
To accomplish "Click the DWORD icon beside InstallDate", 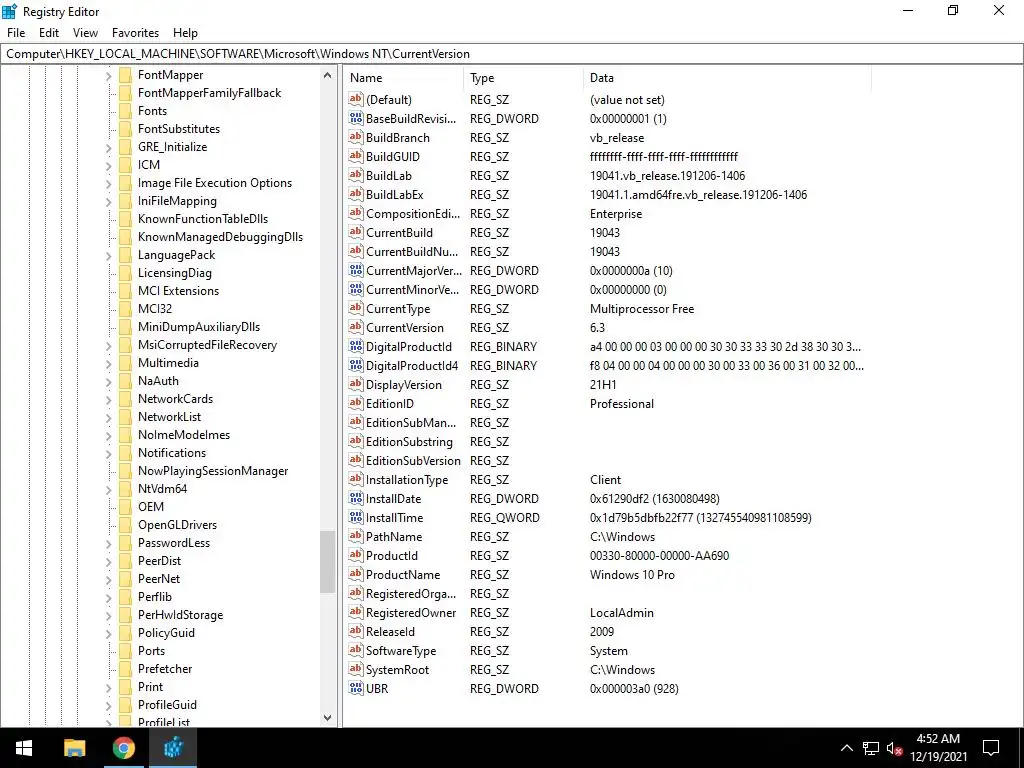I will coord(356,498).
